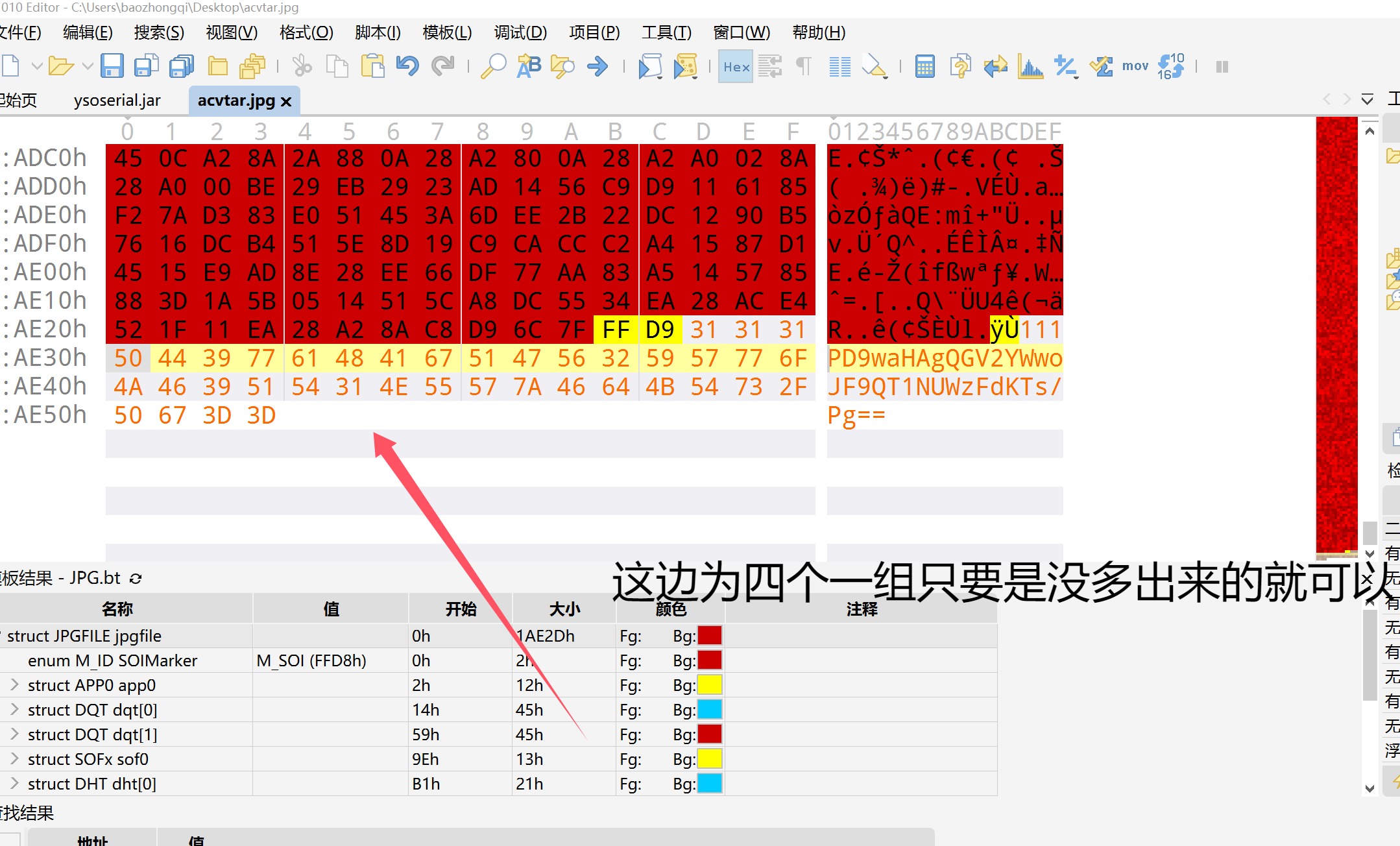Open the 模板(L) menu

pos(446,32)
